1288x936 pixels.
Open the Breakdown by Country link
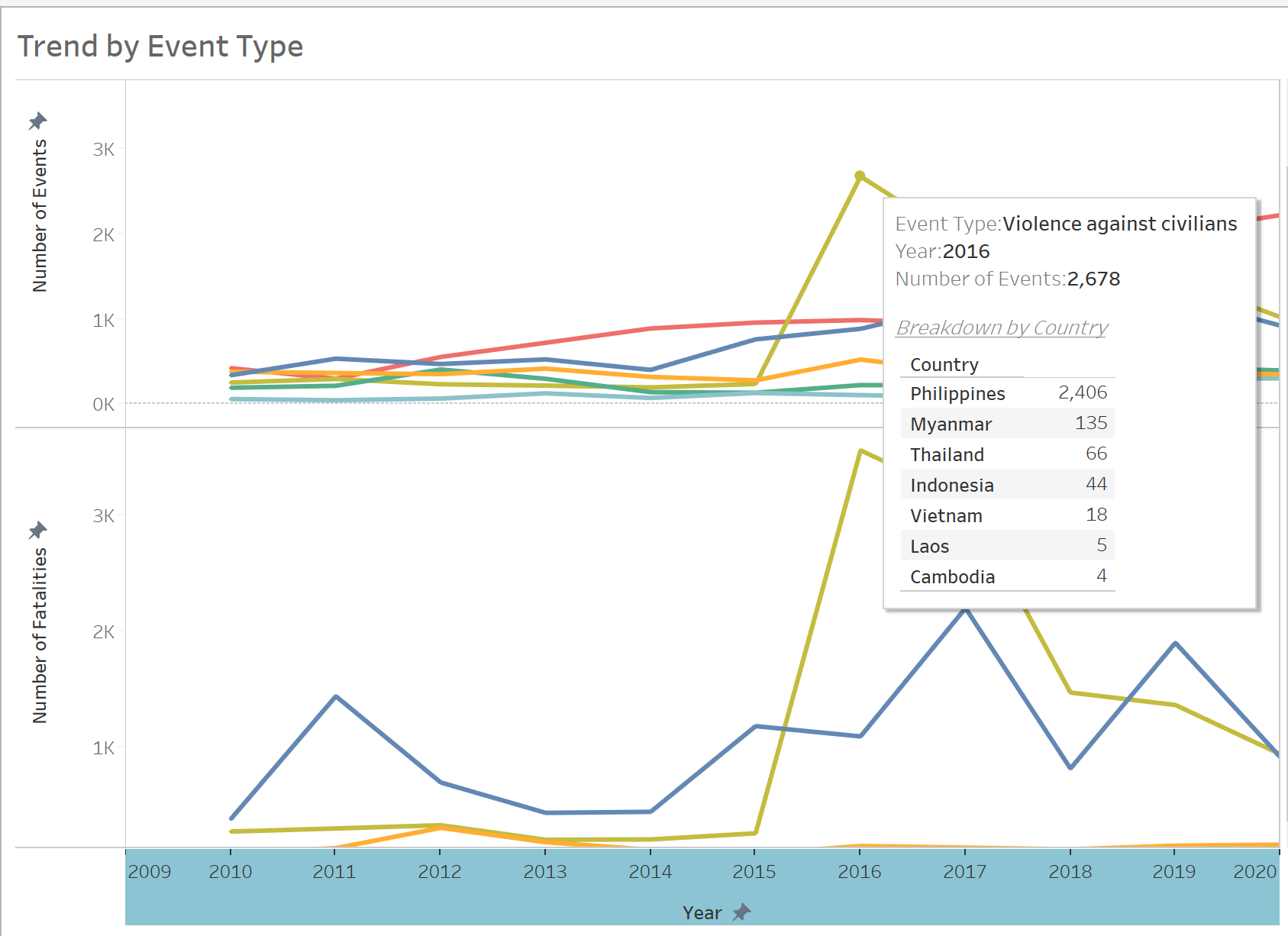click(1002, 328)
